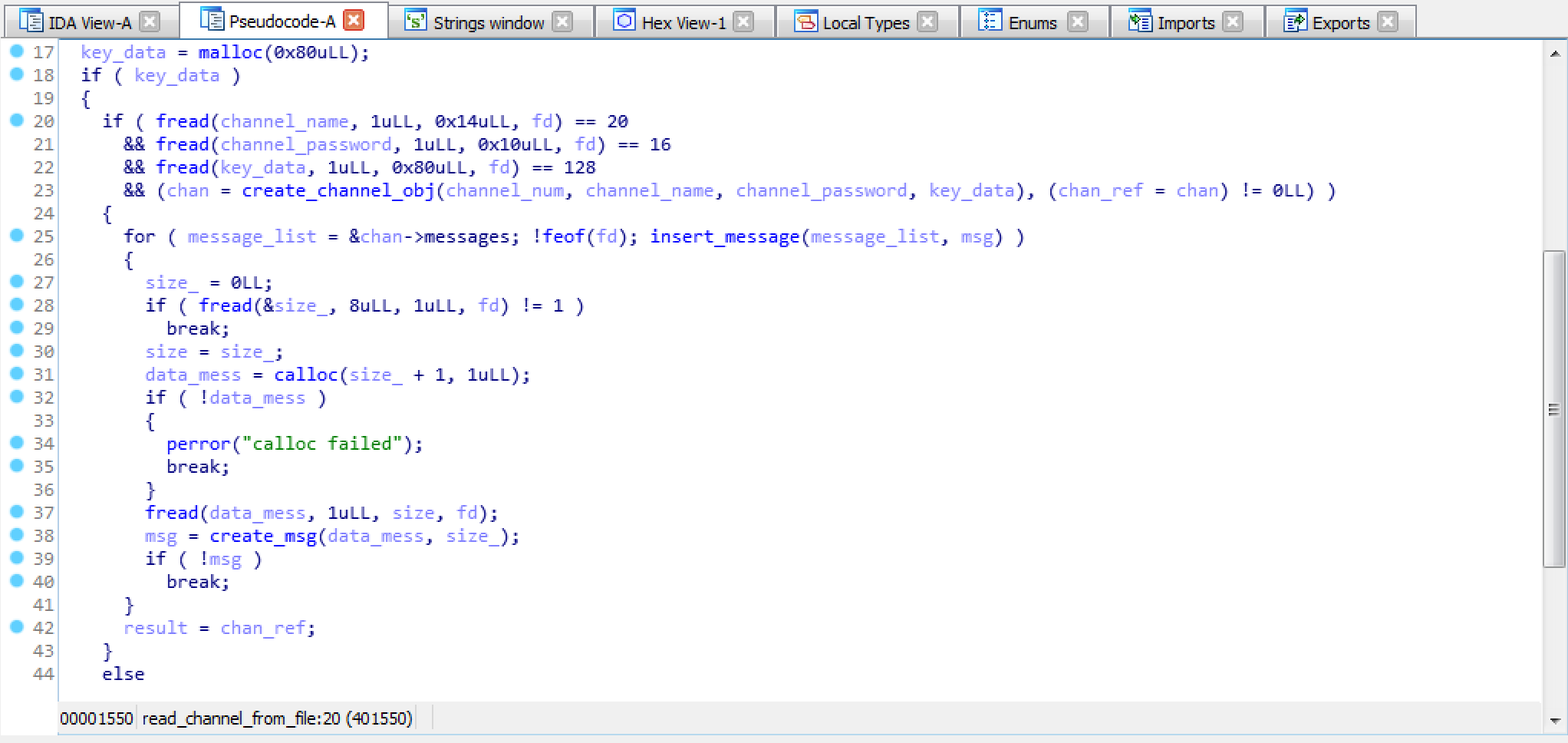Viewport: 1568px width, 743px height.
Task: Open the Imports tab
Action: click(1186, 22)
